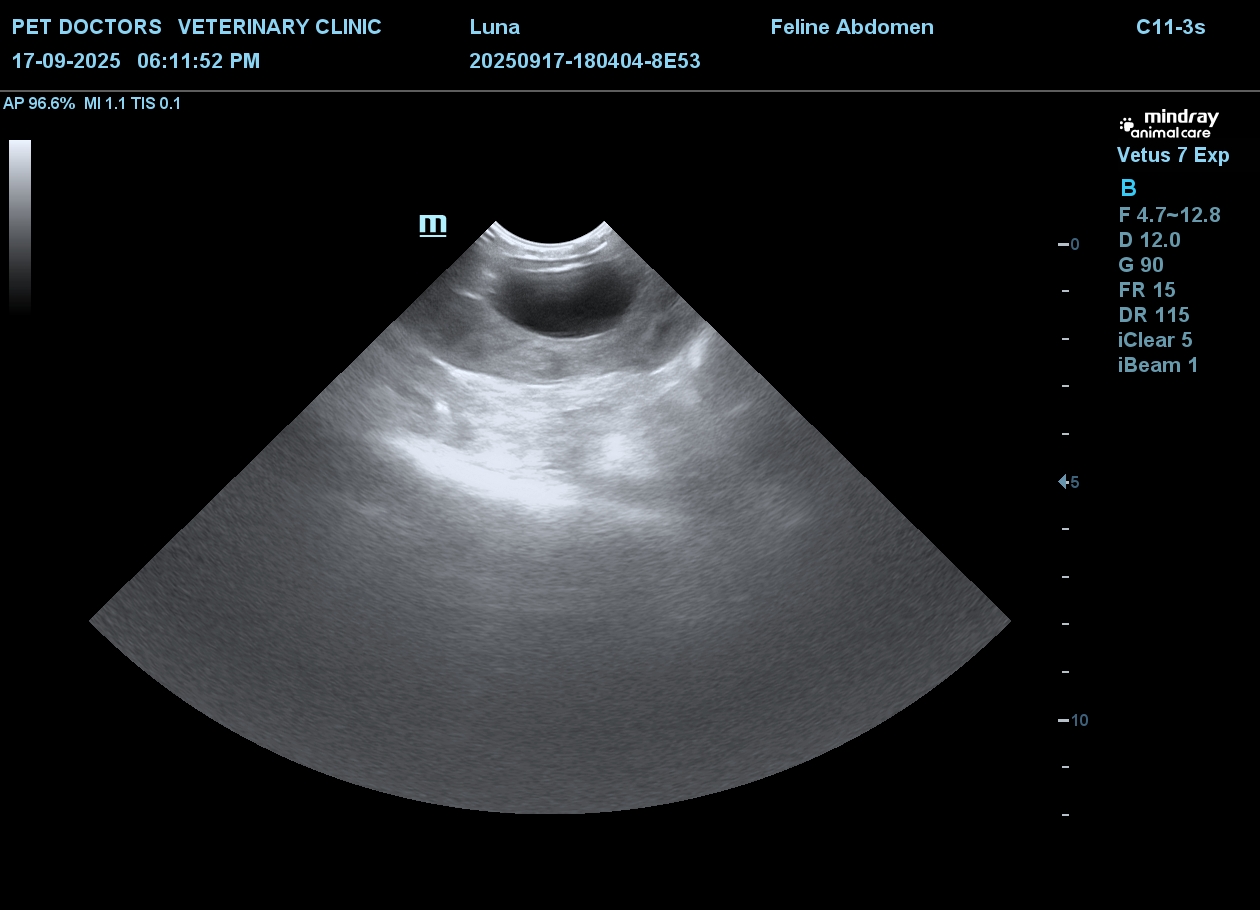This screenshot has width=1260, height=910.
Task: Select the depth D 12.0 parameter
Action: pos(1149,240)
